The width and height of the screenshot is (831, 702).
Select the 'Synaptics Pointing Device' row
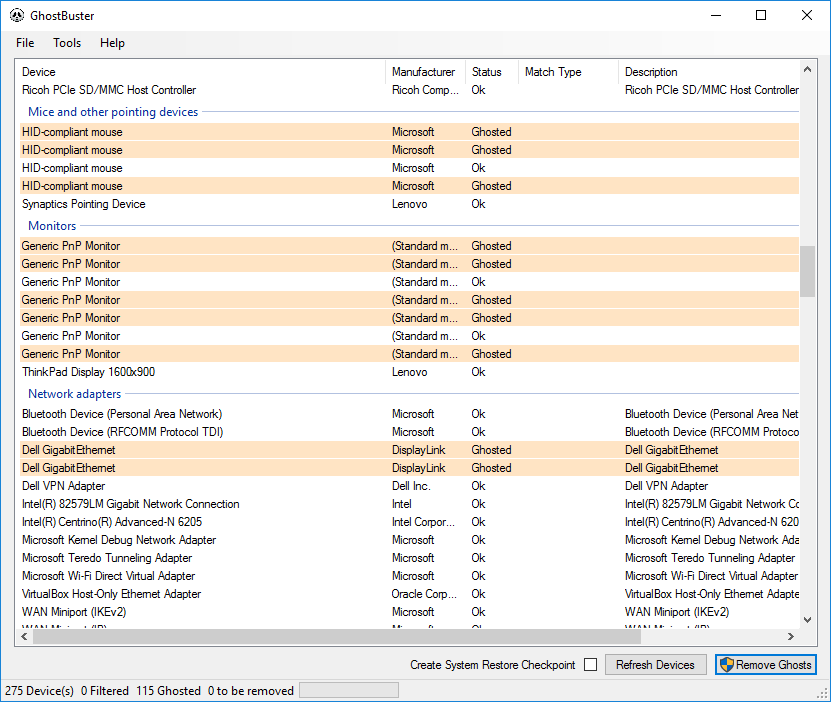tap(410, 204)
